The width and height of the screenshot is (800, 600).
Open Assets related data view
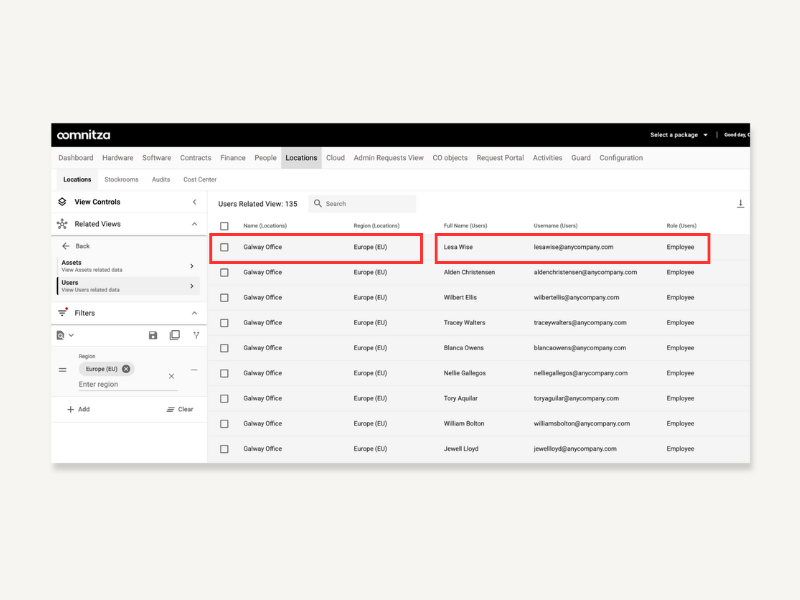pyautogui.click(x=128, y=266)
